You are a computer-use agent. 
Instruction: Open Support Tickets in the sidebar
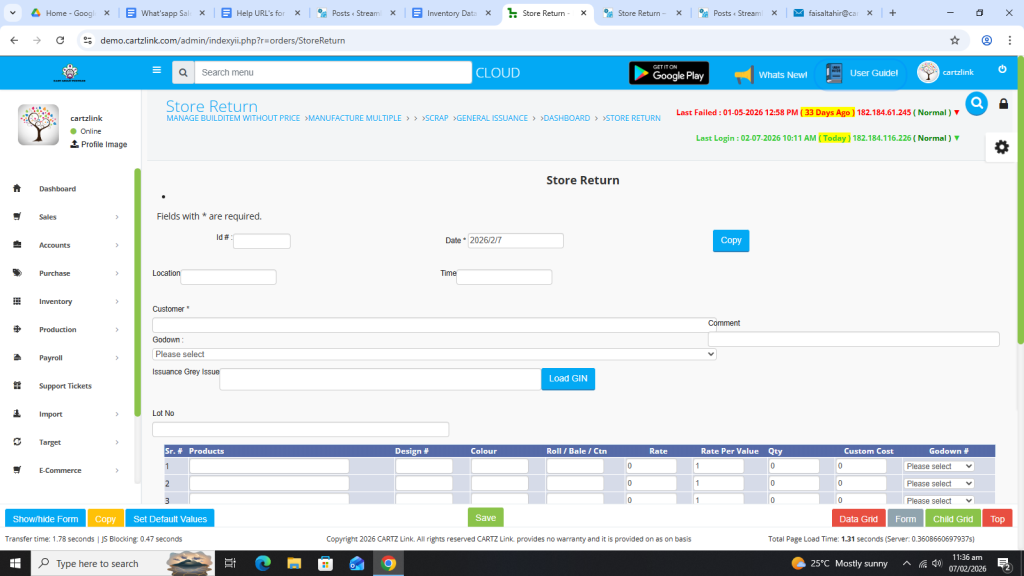65,386
